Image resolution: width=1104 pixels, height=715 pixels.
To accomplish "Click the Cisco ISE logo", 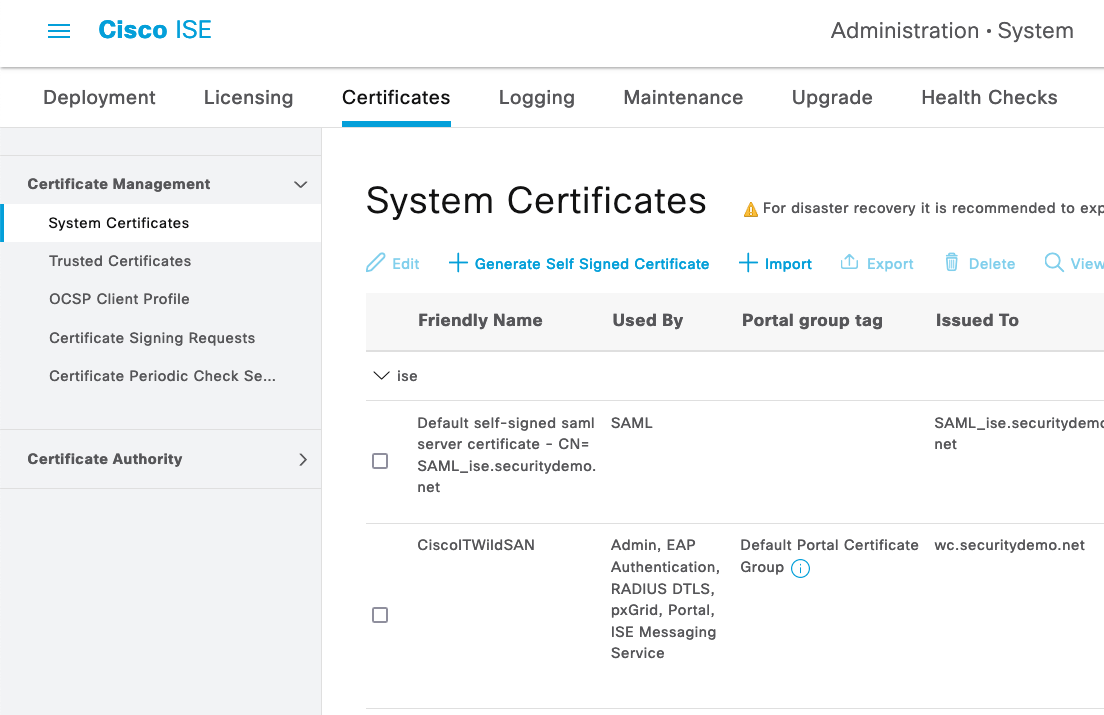I will tap(154, 30).
